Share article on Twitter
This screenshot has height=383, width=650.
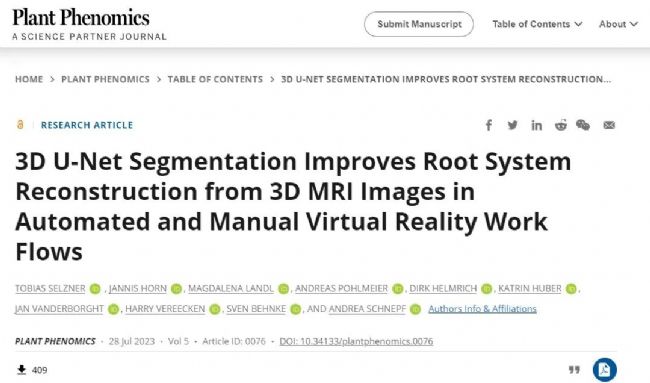coord(512,125)
